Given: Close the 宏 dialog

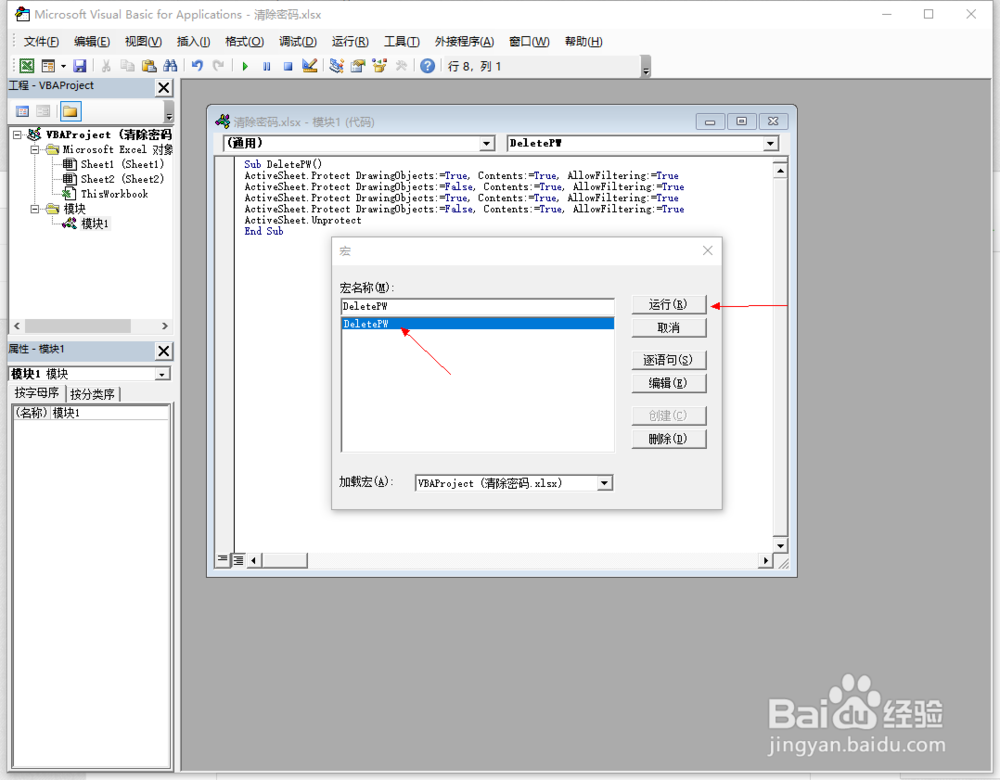Looking at the screenshot, I should tap(707, 251).
